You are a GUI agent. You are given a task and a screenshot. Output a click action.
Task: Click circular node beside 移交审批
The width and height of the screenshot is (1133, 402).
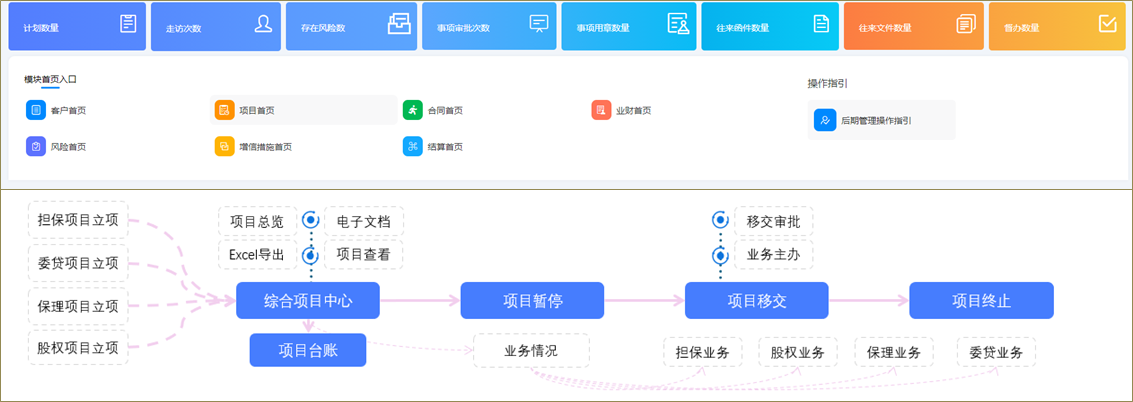pyautogui.click(x=720, y=220)
